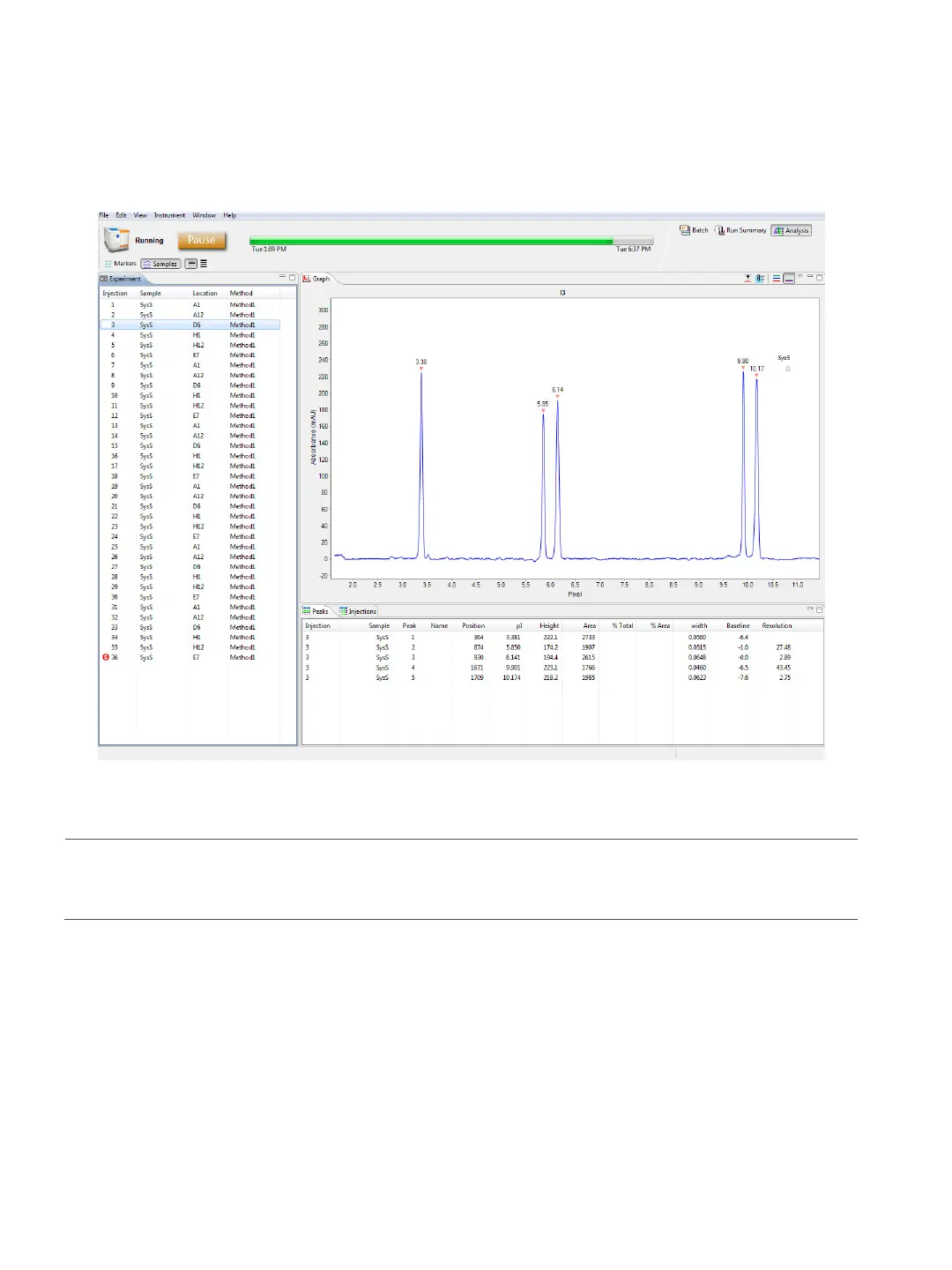The width and height of the screenshot is (952, 1270).
Task: Click the Resolution column header in Peaks table
Action: click(x=777, y=626)
